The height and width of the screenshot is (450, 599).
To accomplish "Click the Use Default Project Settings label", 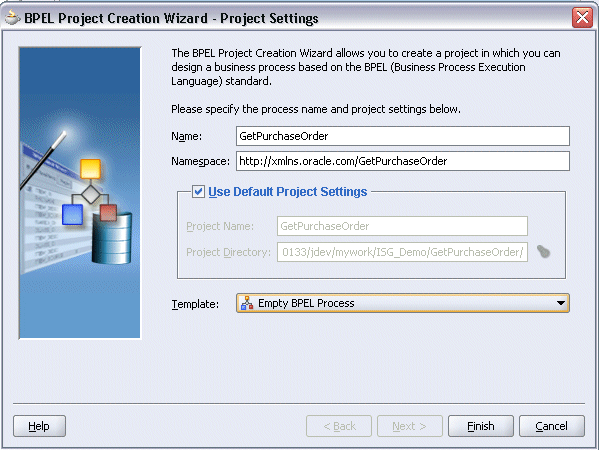I will point(288,191).
